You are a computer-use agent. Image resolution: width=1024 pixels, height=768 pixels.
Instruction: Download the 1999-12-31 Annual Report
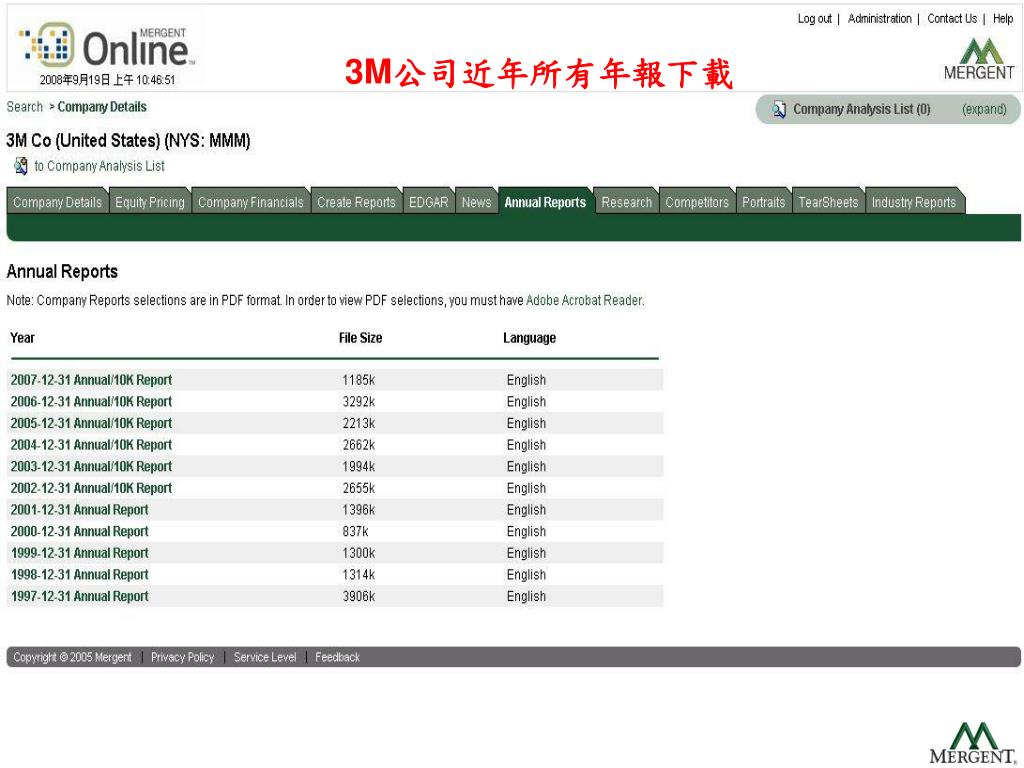tap(79, 552)
